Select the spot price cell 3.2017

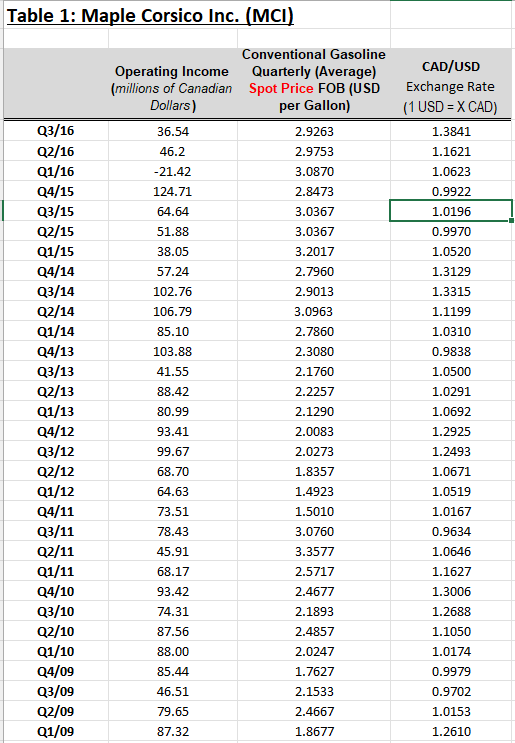pyautogui.click(x=314, y=251)
